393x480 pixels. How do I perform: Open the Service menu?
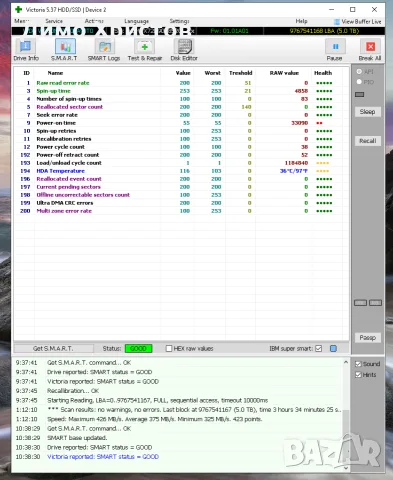click(x=54, y=21)
